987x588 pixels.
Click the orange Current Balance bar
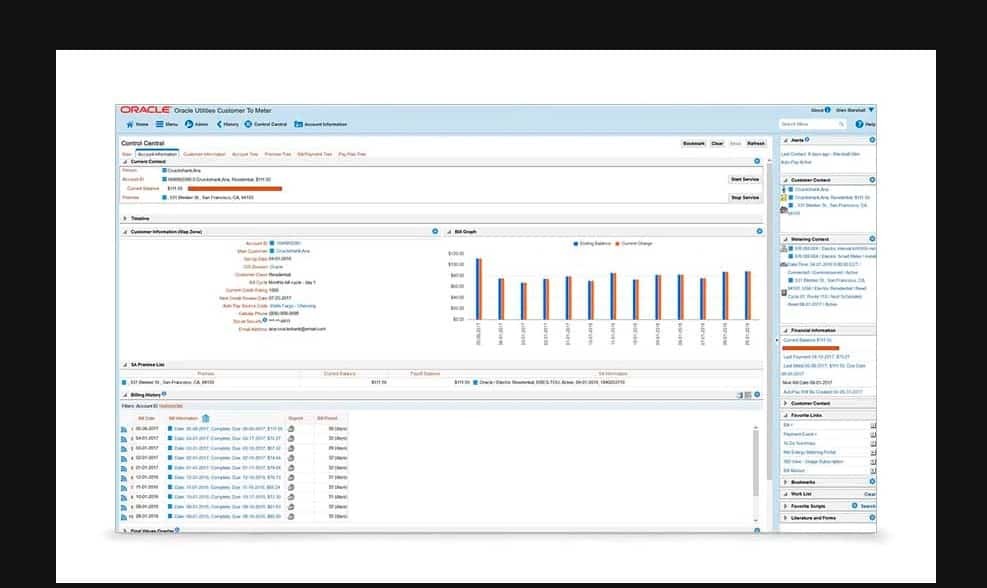(235, 188)
